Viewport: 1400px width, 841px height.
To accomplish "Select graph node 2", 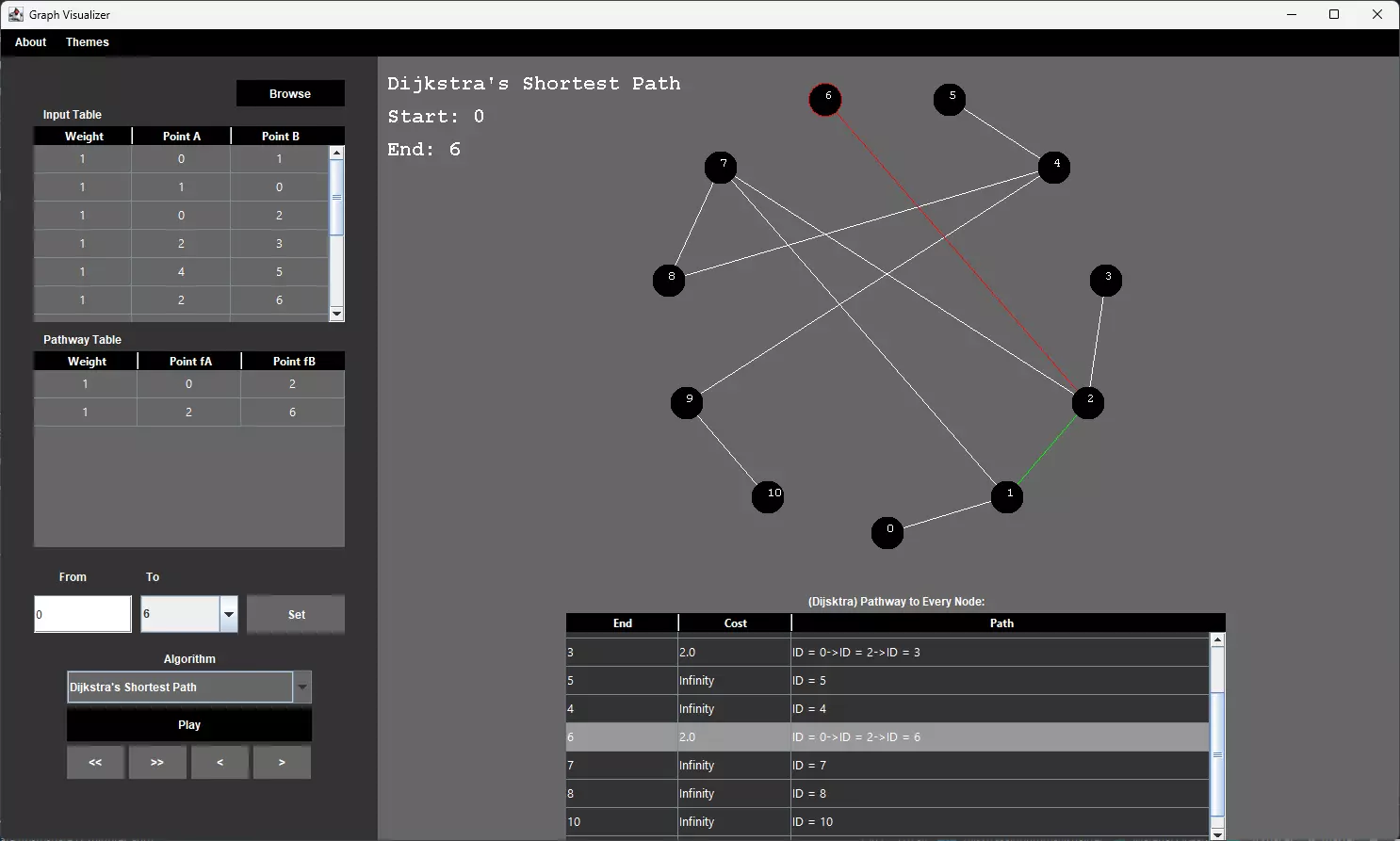I will tap(1088, 402).
